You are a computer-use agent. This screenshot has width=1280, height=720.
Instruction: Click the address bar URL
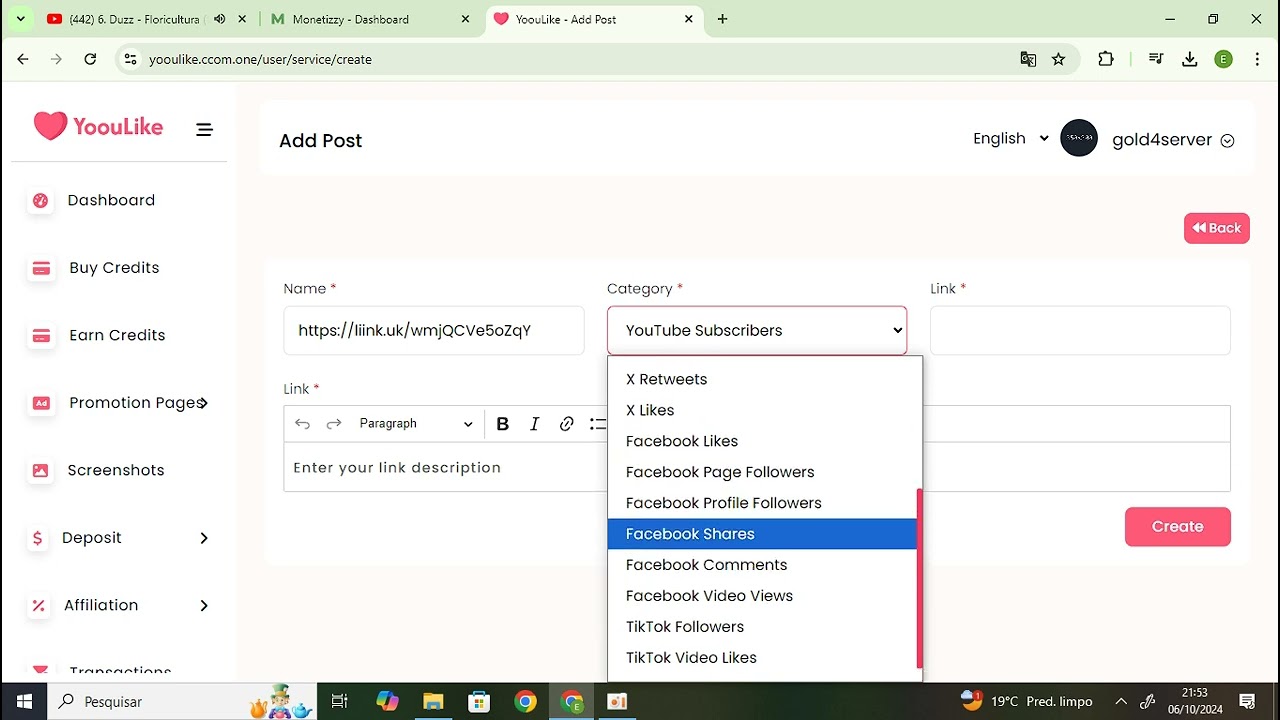(260, 59)
